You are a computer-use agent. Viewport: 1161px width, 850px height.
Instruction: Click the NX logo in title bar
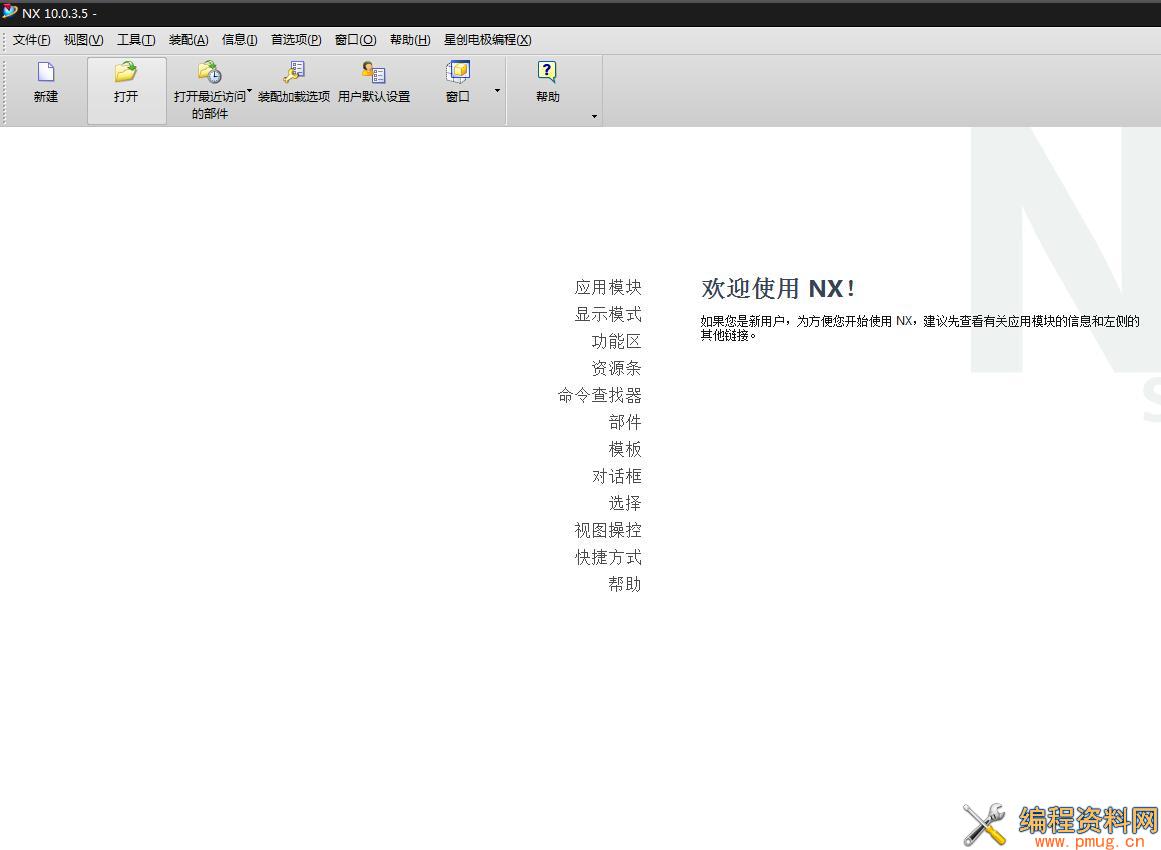[10, 12]
